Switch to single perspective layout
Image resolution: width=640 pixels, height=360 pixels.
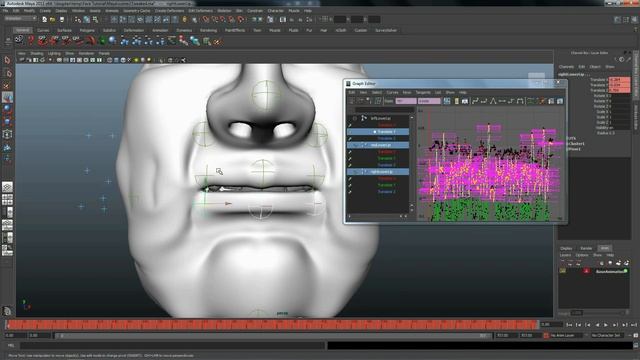[7, 187]
